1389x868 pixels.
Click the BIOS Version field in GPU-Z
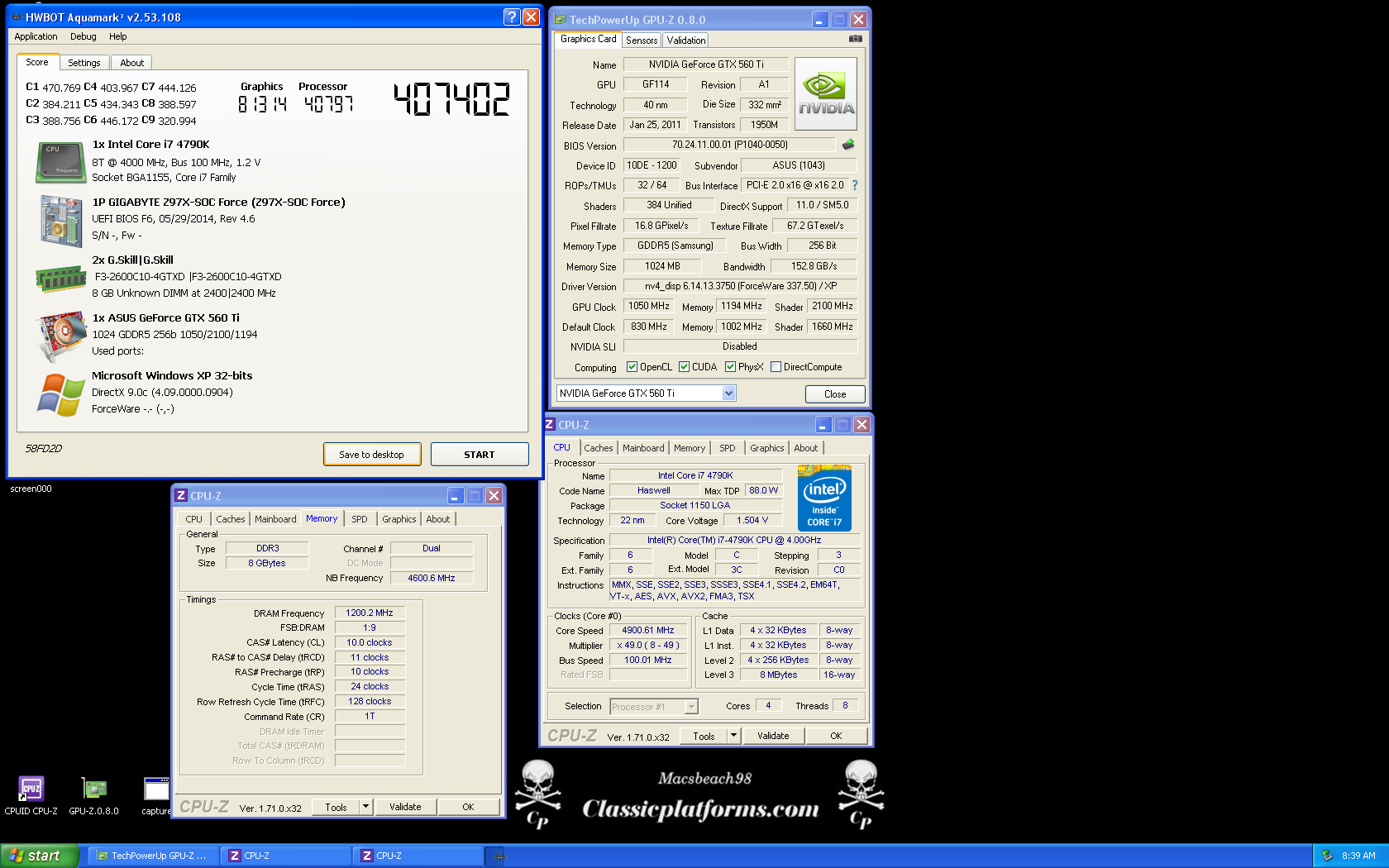pos(730,145)
